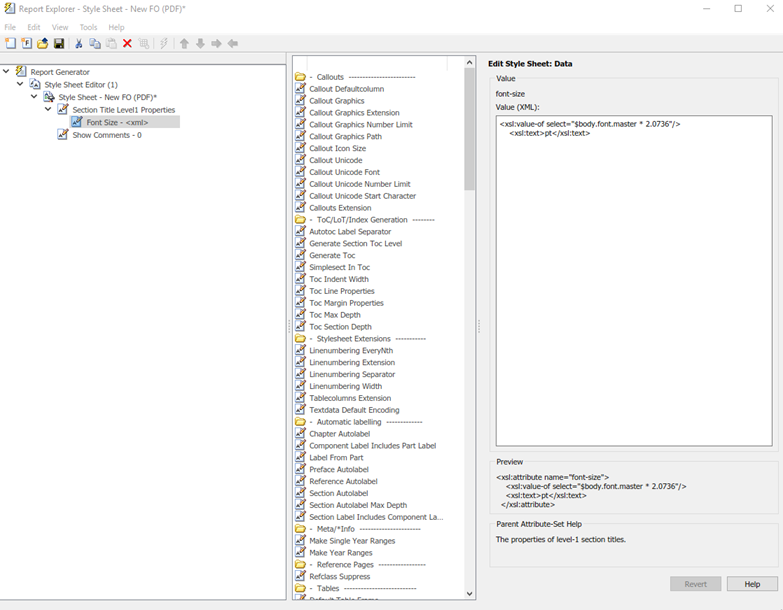Select Show Comments - 0 tree item
The image size is (783, 610).
pos(106,135)
